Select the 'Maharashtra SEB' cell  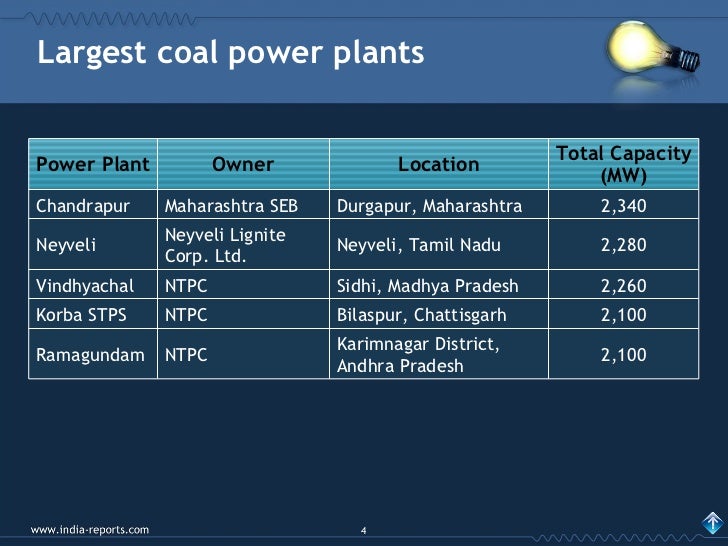(x=243, y=204)
